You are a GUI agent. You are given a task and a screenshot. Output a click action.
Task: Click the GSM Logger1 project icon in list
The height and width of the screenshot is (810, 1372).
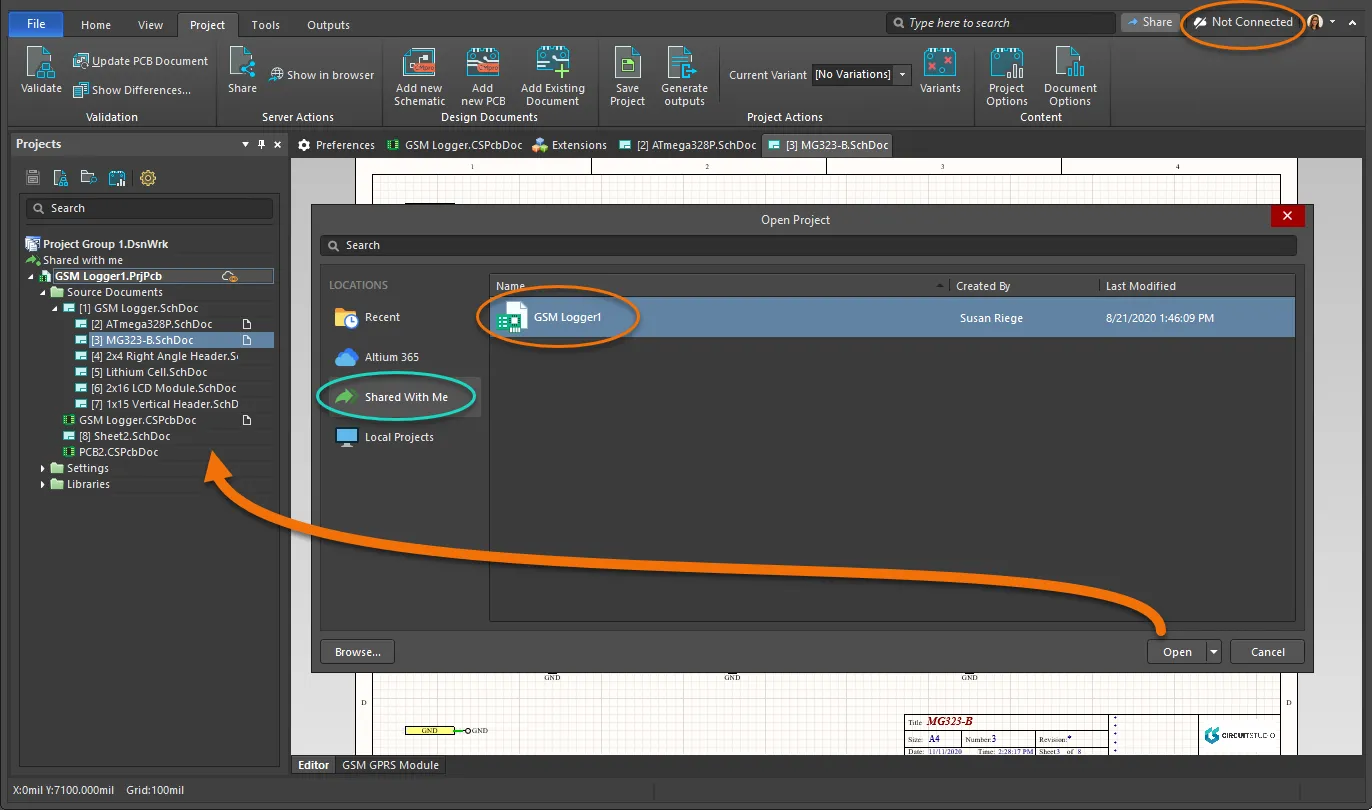(512, 317)
